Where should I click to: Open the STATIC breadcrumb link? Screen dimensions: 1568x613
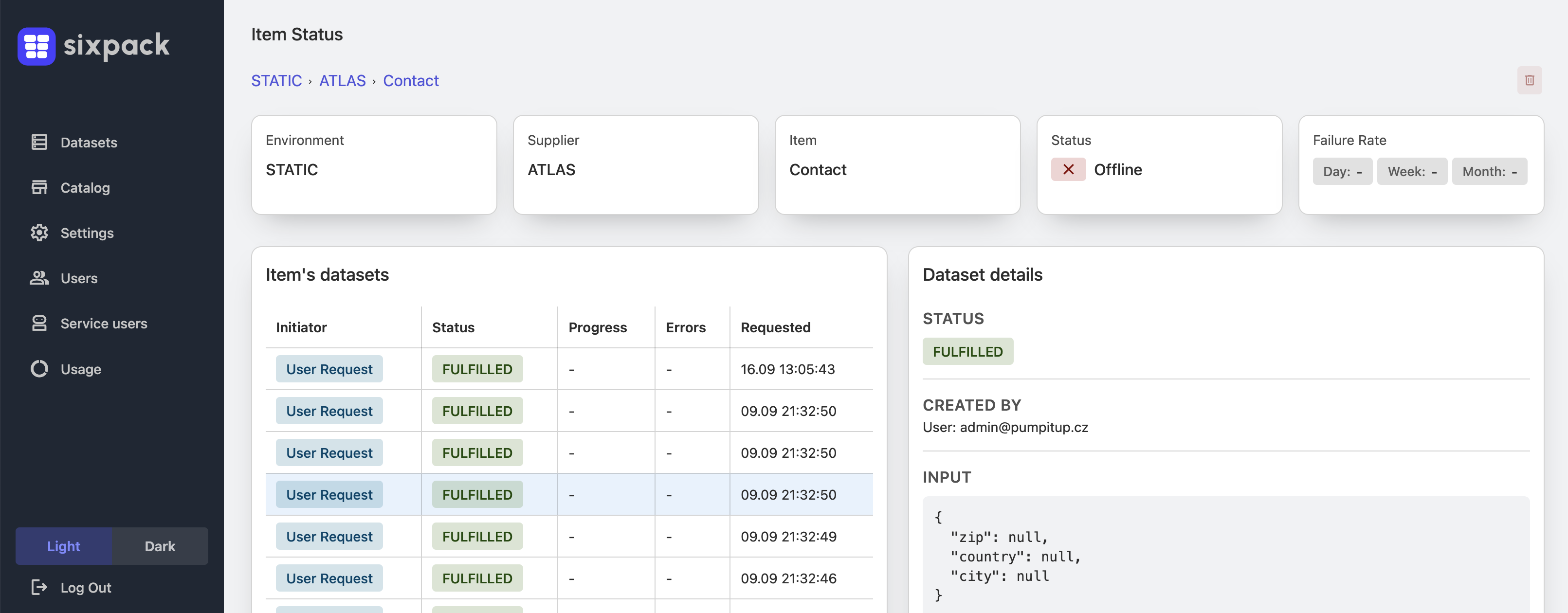click(276, 80)
